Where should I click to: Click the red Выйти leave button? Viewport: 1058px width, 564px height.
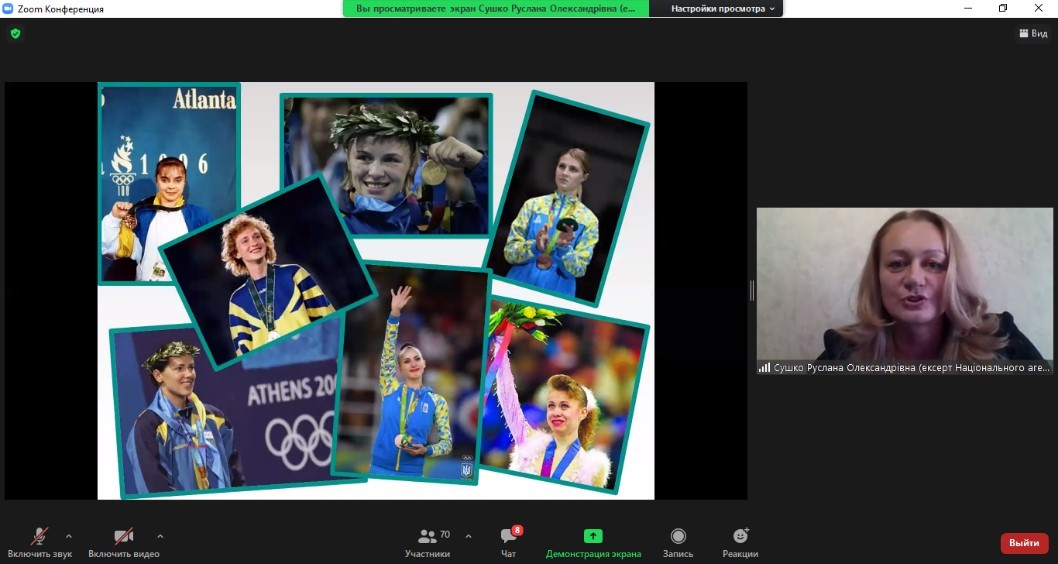(1024, 543)
